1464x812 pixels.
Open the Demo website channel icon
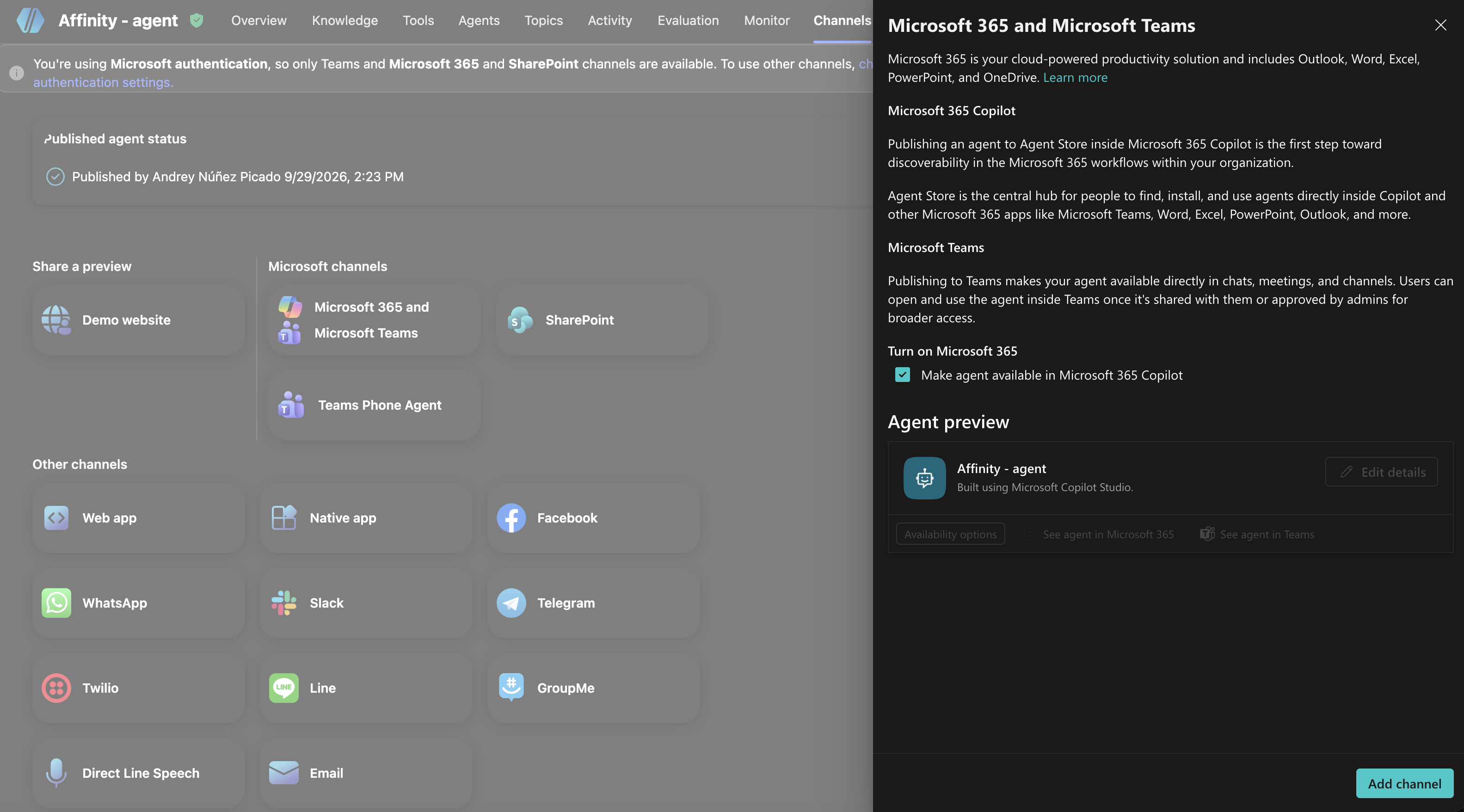56,320
